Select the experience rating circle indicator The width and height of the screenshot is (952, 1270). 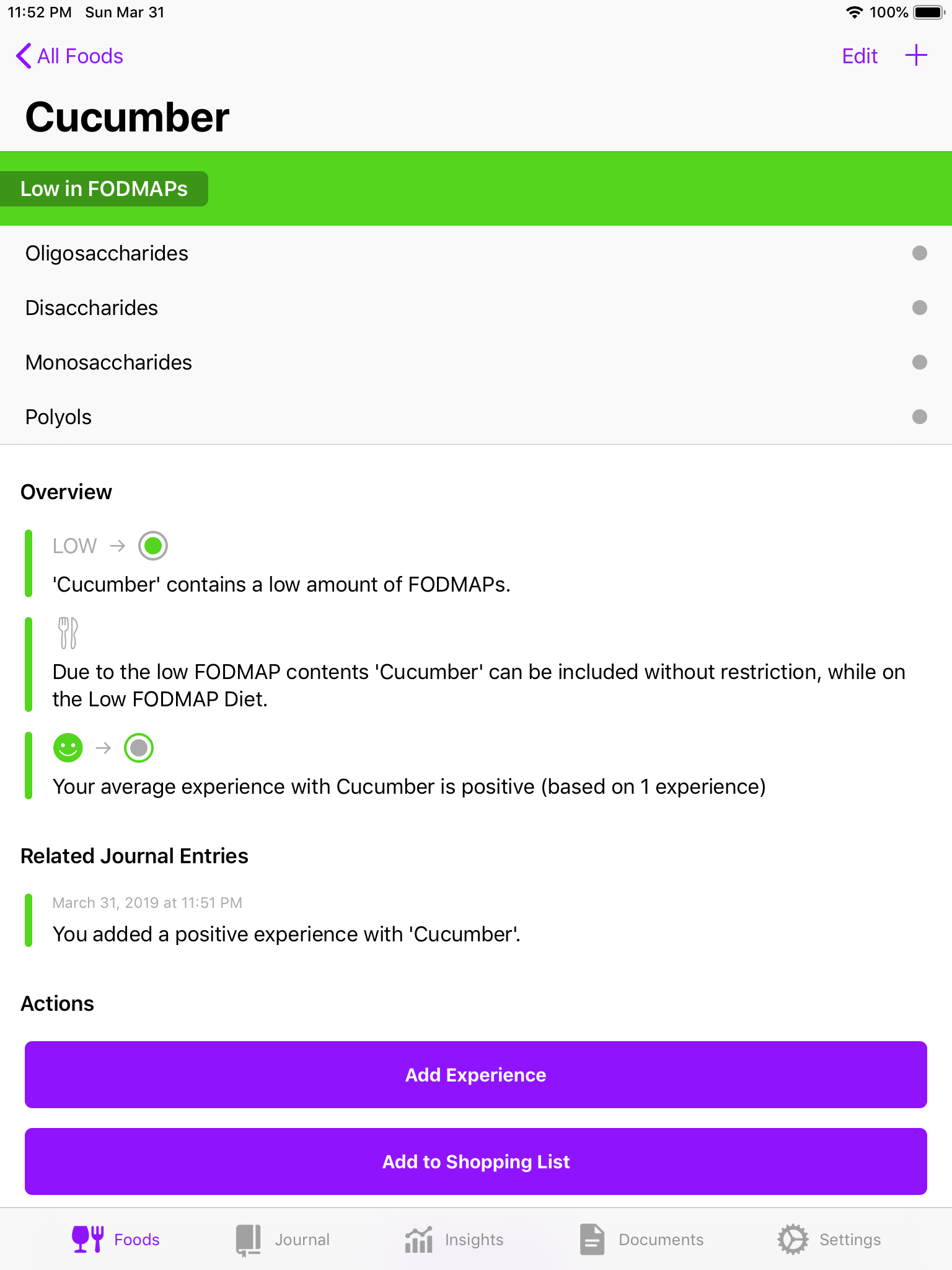coord(139,748)
